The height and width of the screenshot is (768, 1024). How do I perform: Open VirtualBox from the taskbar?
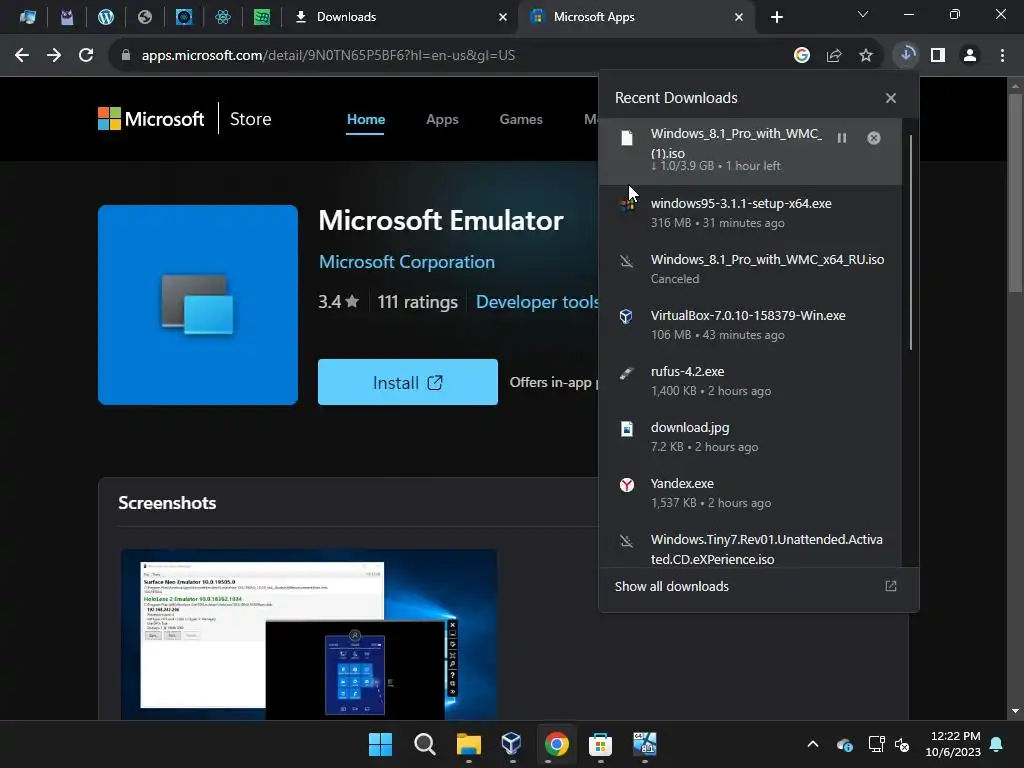pos(512,744)
